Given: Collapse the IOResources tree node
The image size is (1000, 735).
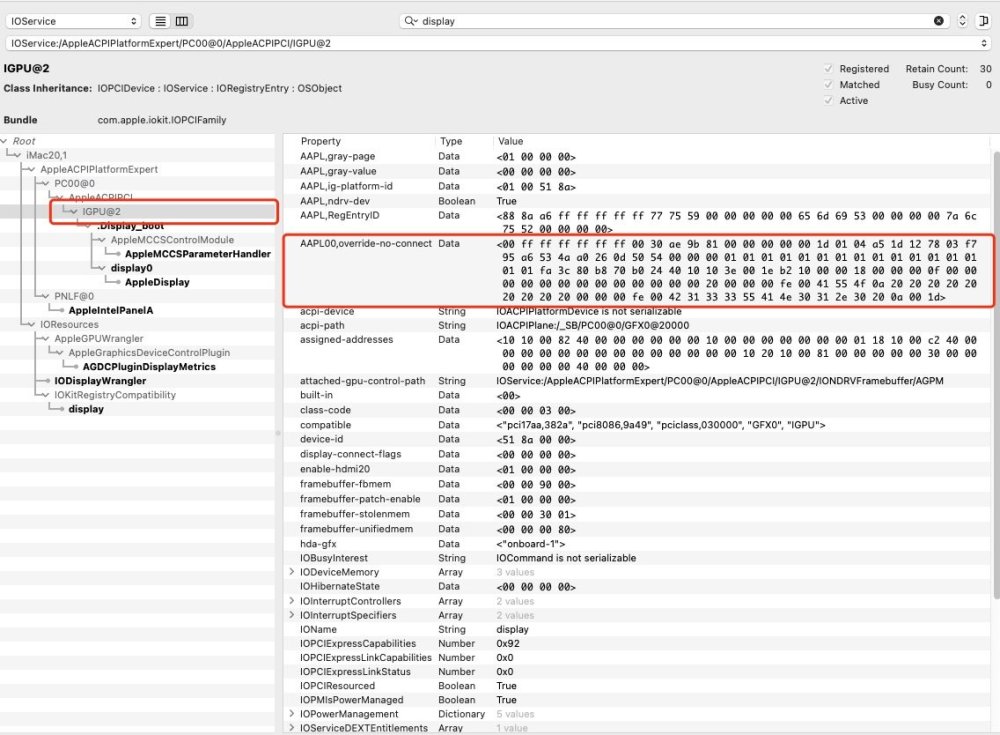Looking at the screenshot, I should (31, 325).
